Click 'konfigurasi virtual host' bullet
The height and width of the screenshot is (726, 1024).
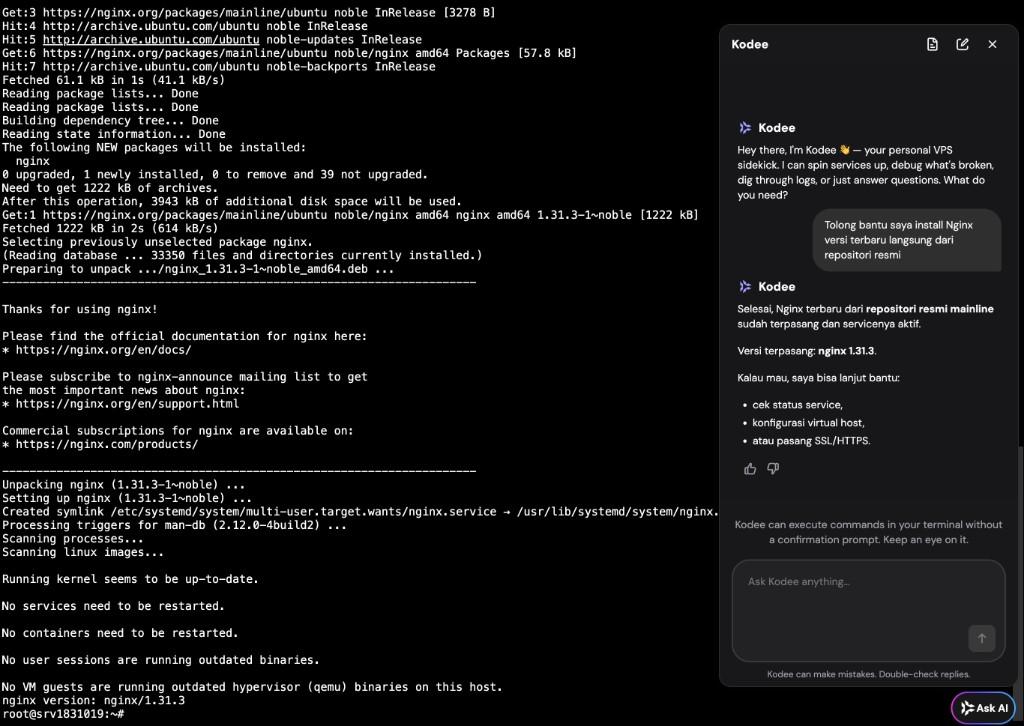click(x=808, y=422)
